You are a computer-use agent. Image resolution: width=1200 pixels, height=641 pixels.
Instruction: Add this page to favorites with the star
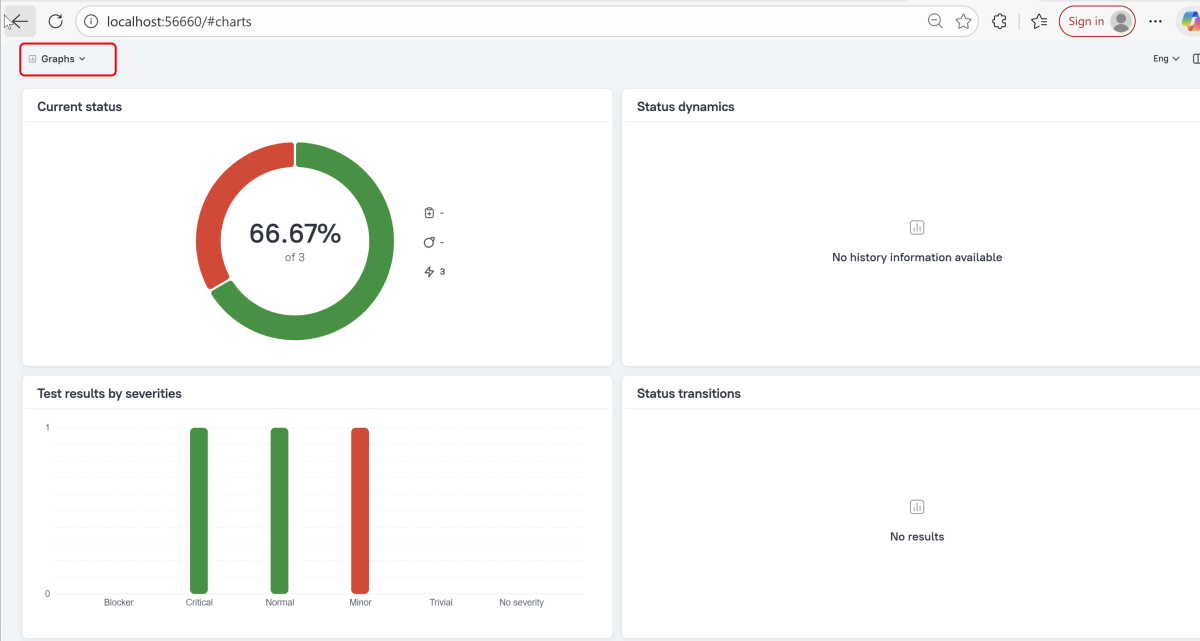pyautogui.click(x=963, y=21)
